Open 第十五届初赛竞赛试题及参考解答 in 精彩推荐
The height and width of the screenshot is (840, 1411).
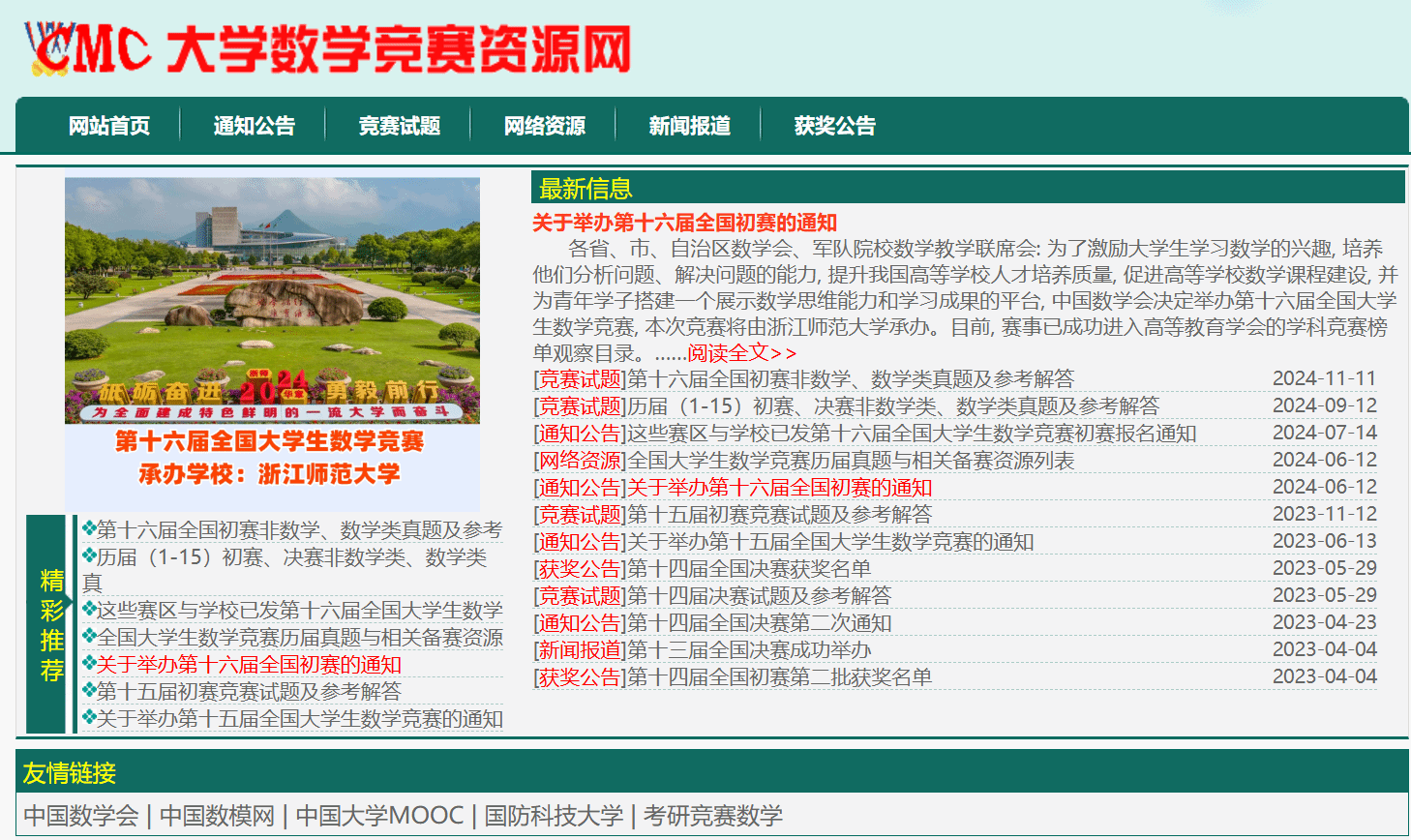tap(249, 692)
